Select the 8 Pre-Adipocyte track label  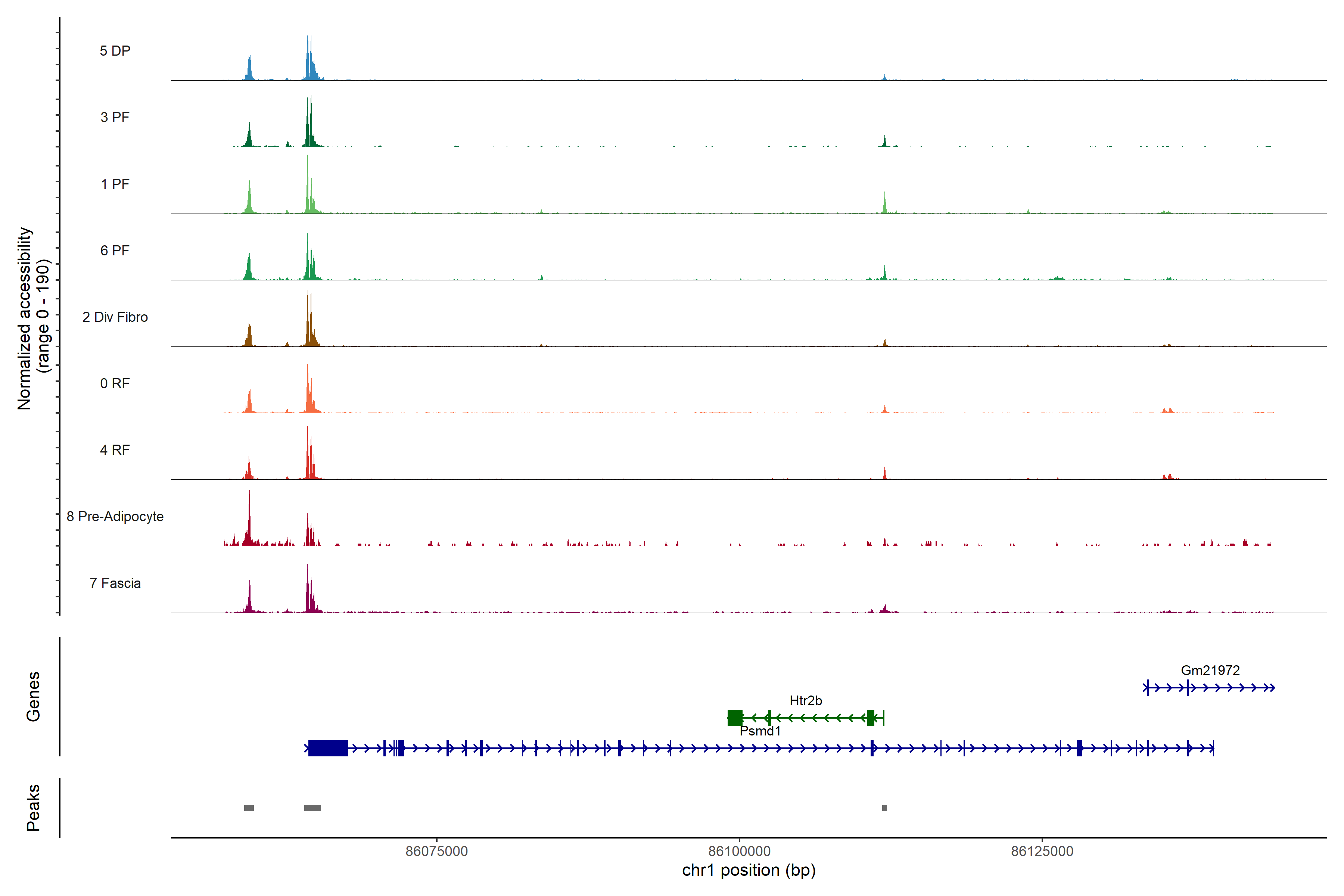(115, 517)
